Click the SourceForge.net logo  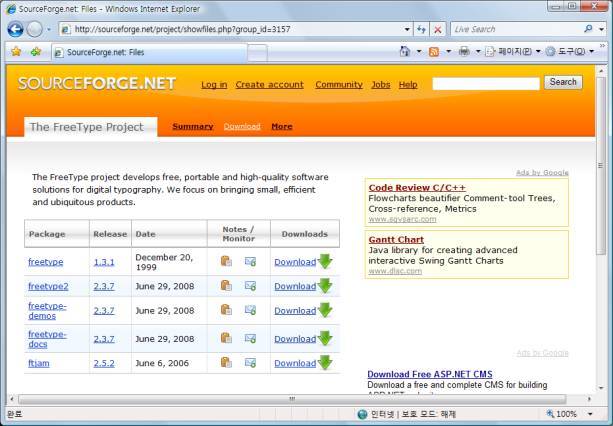(x=97, y=83)
